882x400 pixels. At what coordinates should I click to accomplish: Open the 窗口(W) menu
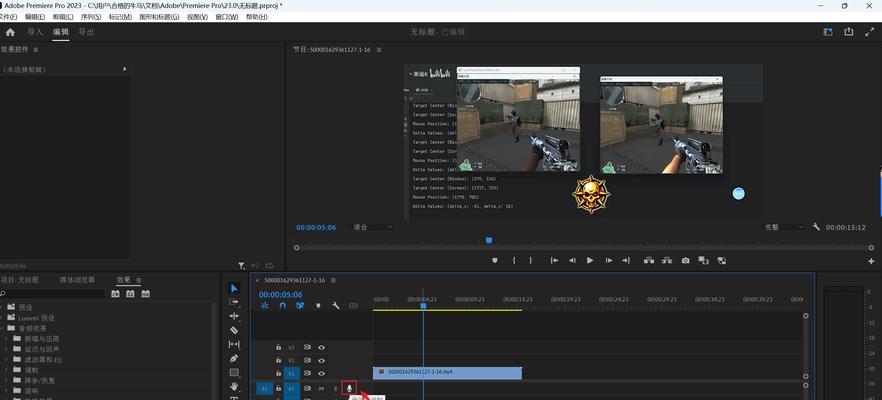click(227, 17)
